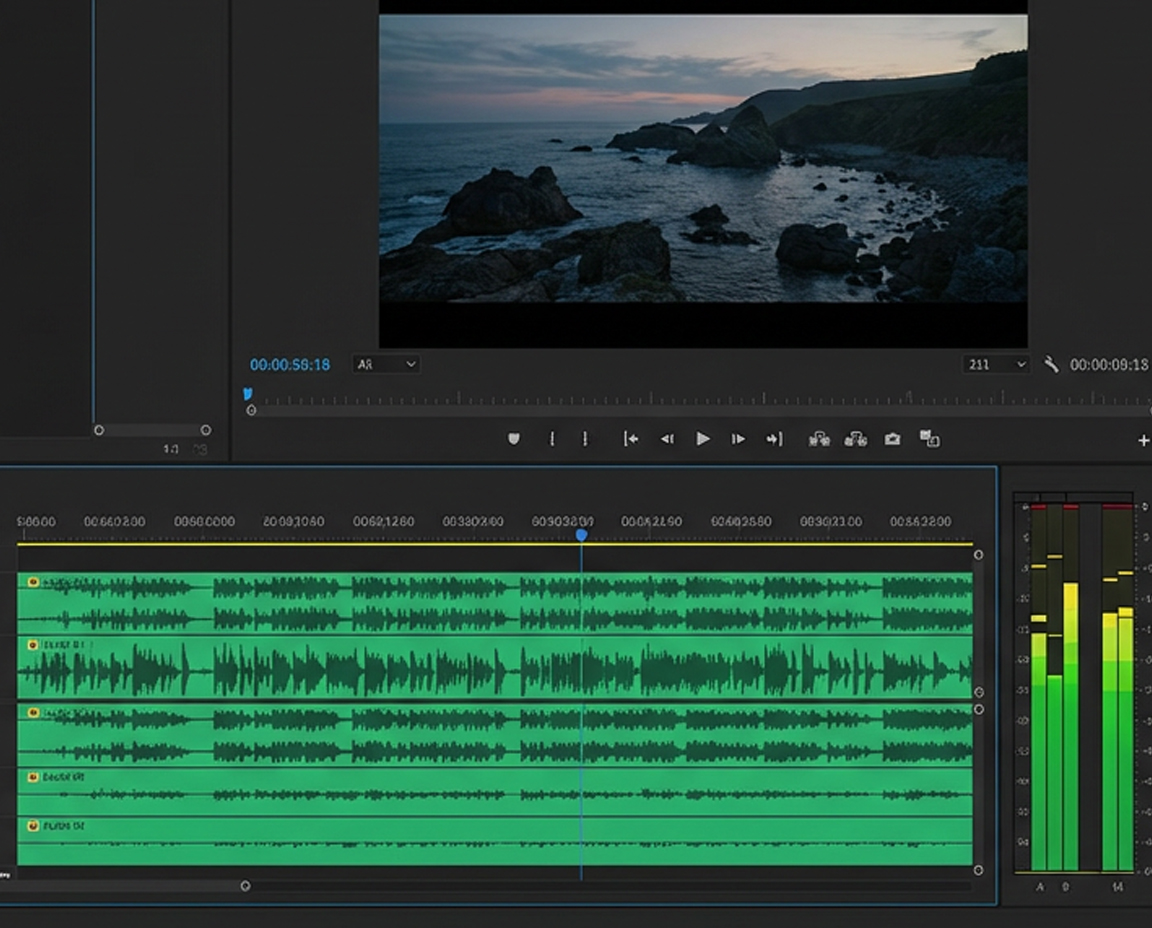Click the Extract icon in the transport bar
1152x928 pixels.
pos(856,438)
